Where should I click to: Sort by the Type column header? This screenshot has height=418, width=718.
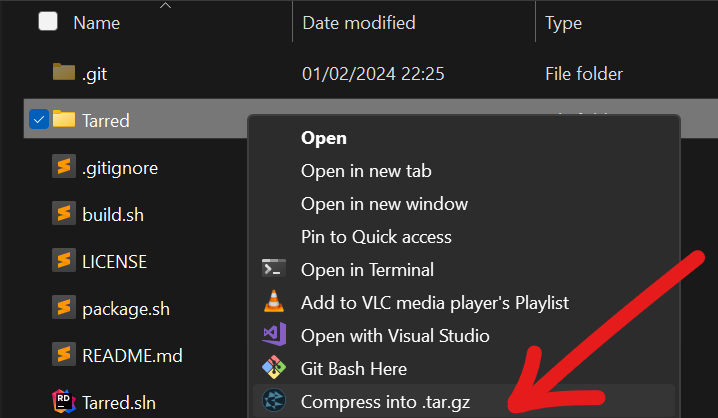(x=563, y=22)
